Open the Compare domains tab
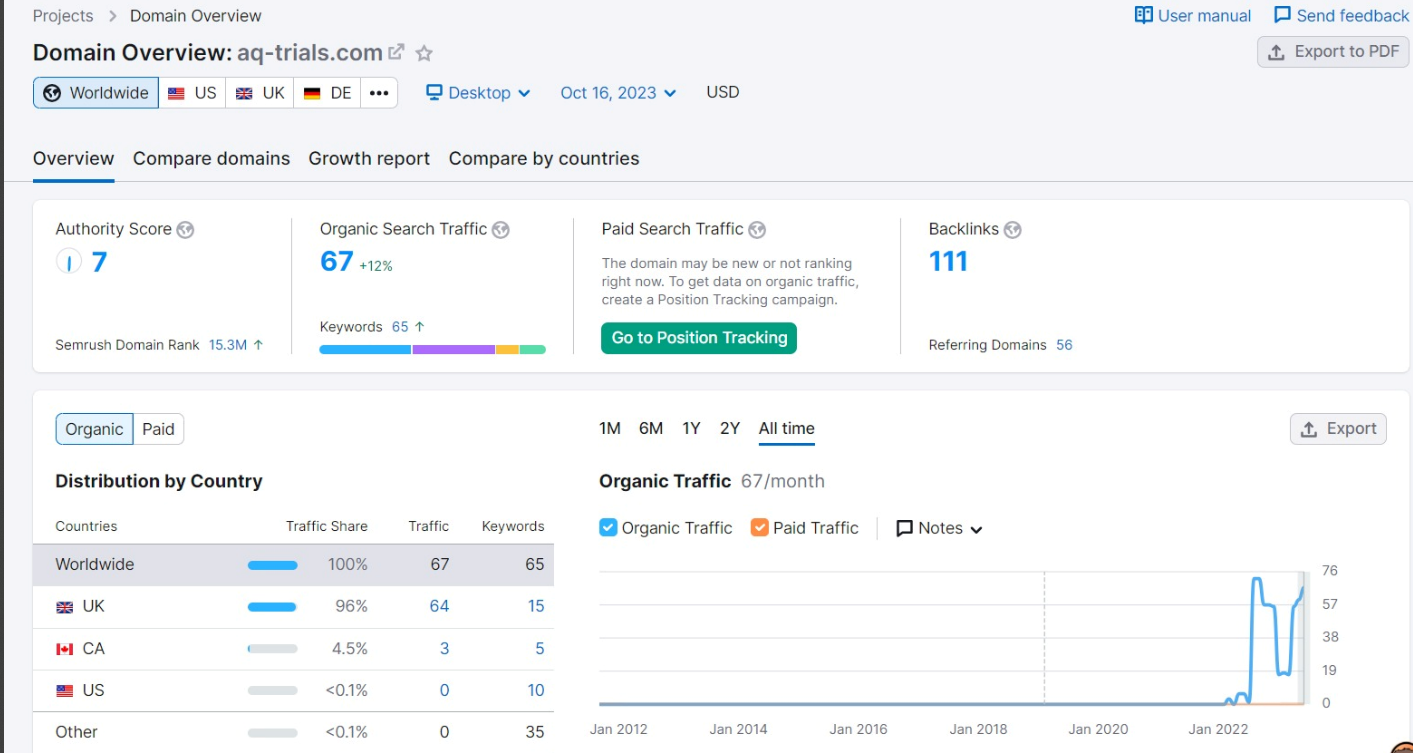The width and height of the screenshot is (1413, 753). [x=211, y=158]
